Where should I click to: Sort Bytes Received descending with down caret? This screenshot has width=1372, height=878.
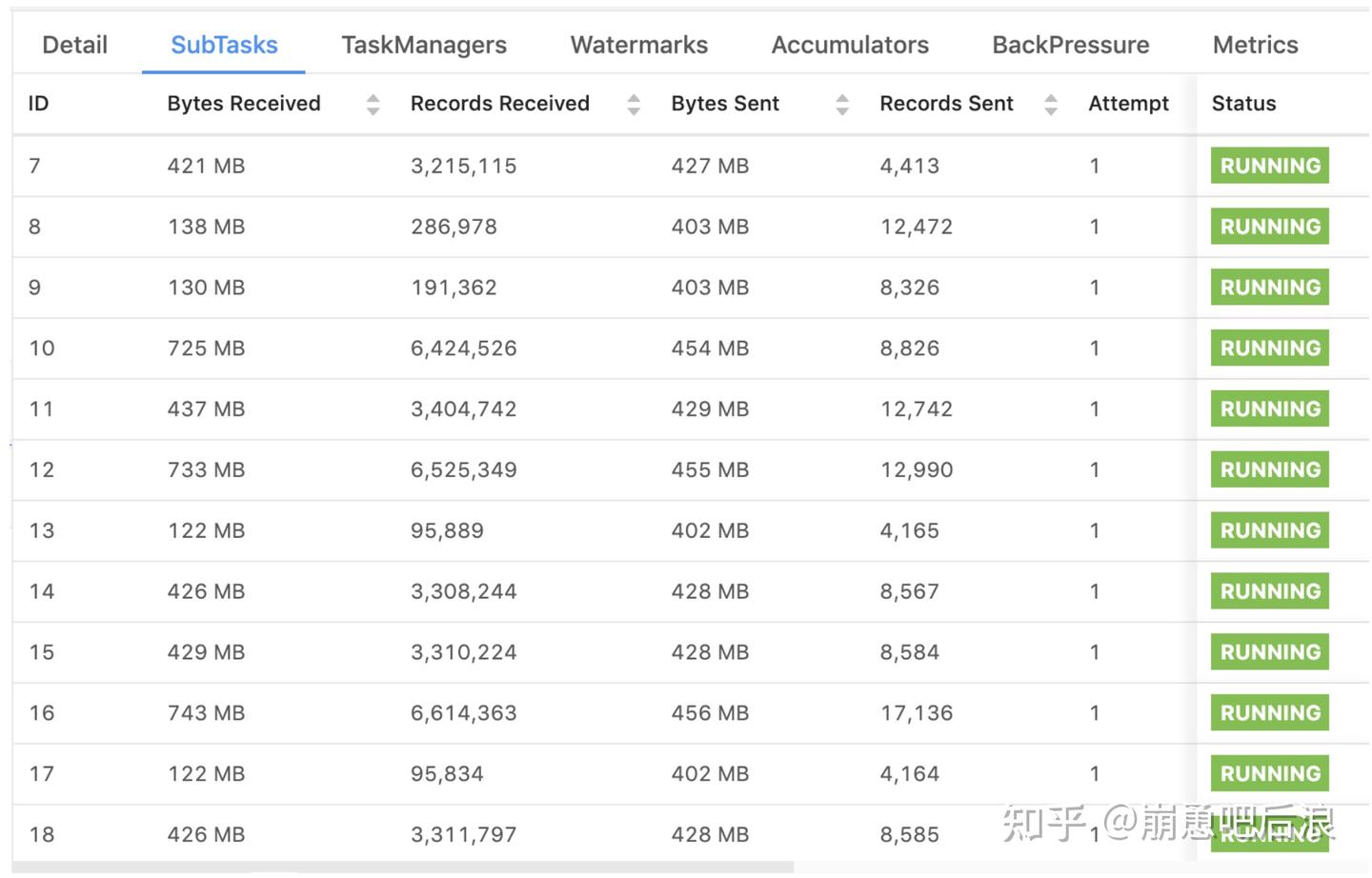click(x=373, y=110)
